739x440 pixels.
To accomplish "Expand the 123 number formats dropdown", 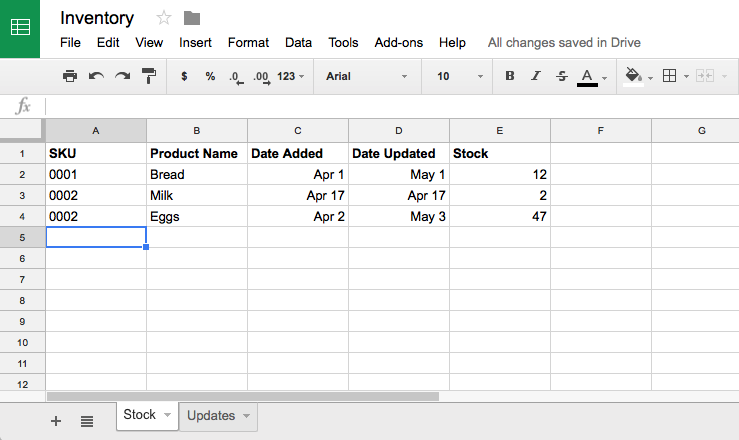I will coord(291,76).
